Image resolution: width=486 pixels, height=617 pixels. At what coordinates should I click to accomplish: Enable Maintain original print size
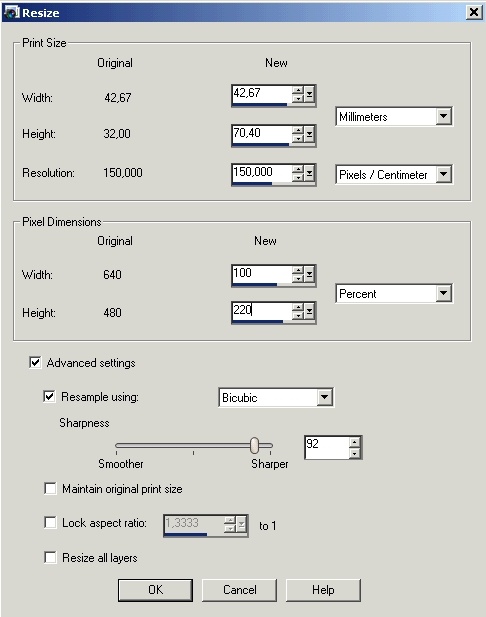(x=50, y=489)
